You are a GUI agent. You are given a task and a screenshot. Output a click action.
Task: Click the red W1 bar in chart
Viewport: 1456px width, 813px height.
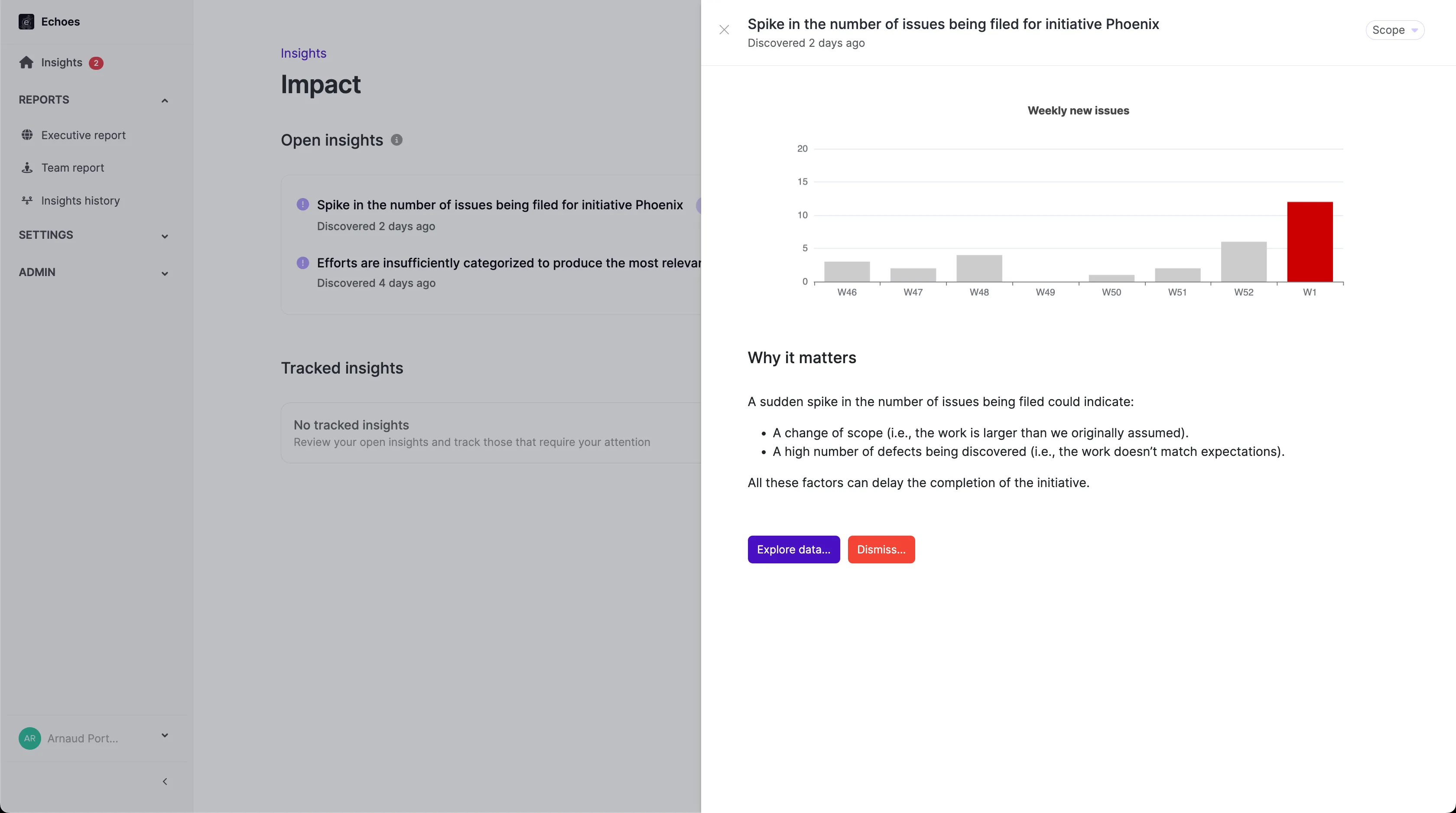(1310, 242)
